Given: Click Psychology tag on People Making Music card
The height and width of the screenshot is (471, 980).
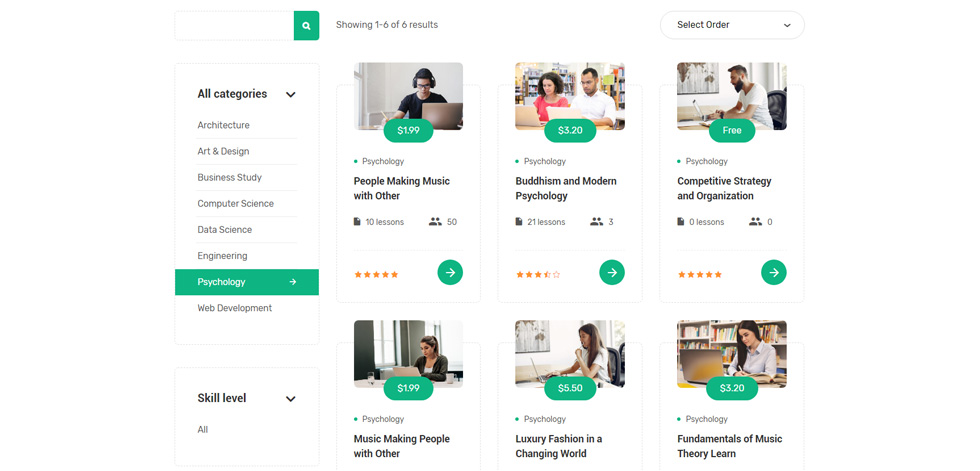Looking at the screenshot, I should 383,161.
